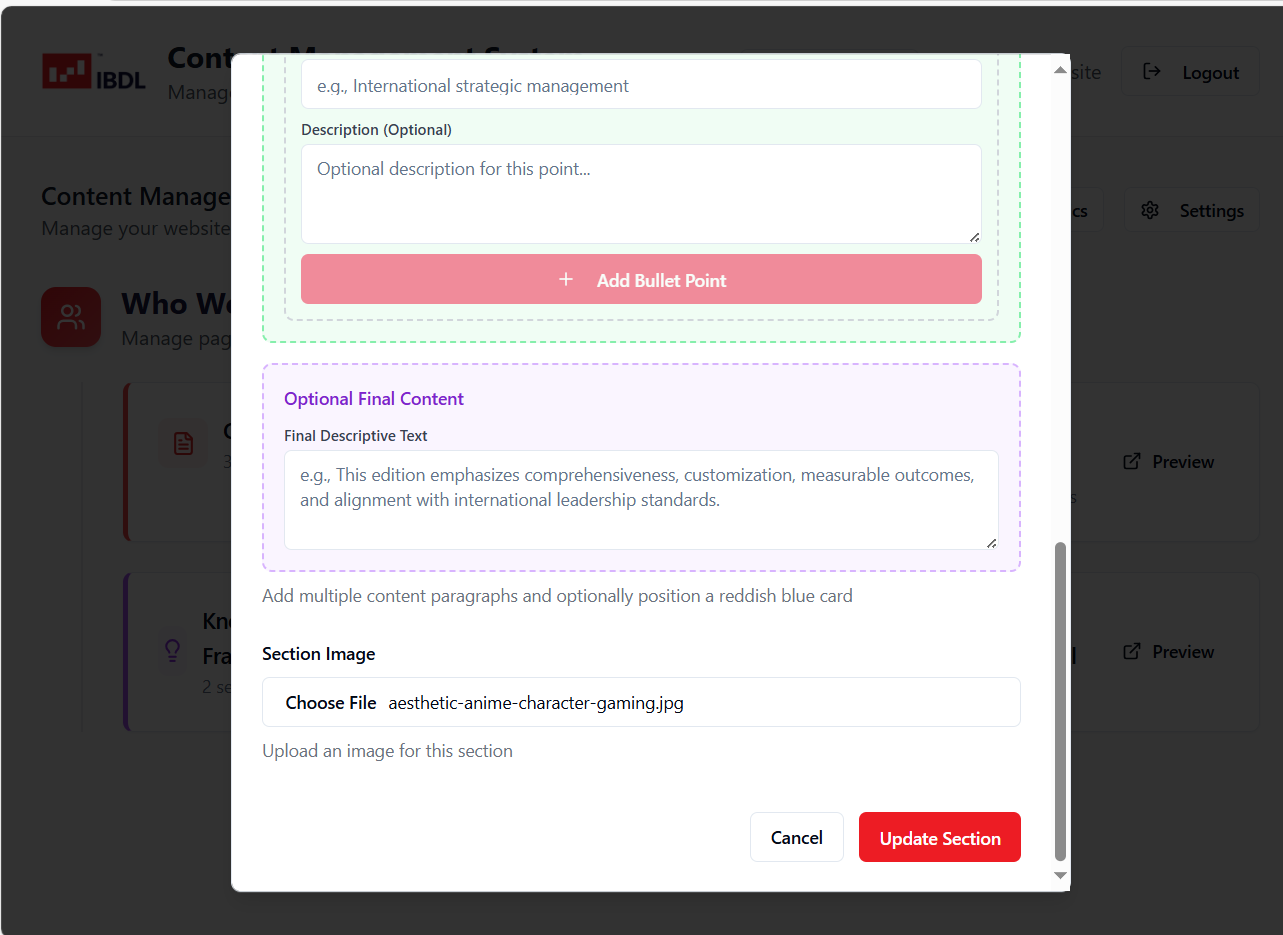This screenshot has width=1283, height=935.
Task: Click the red Who We Are people icon
Action: (71, 318)
